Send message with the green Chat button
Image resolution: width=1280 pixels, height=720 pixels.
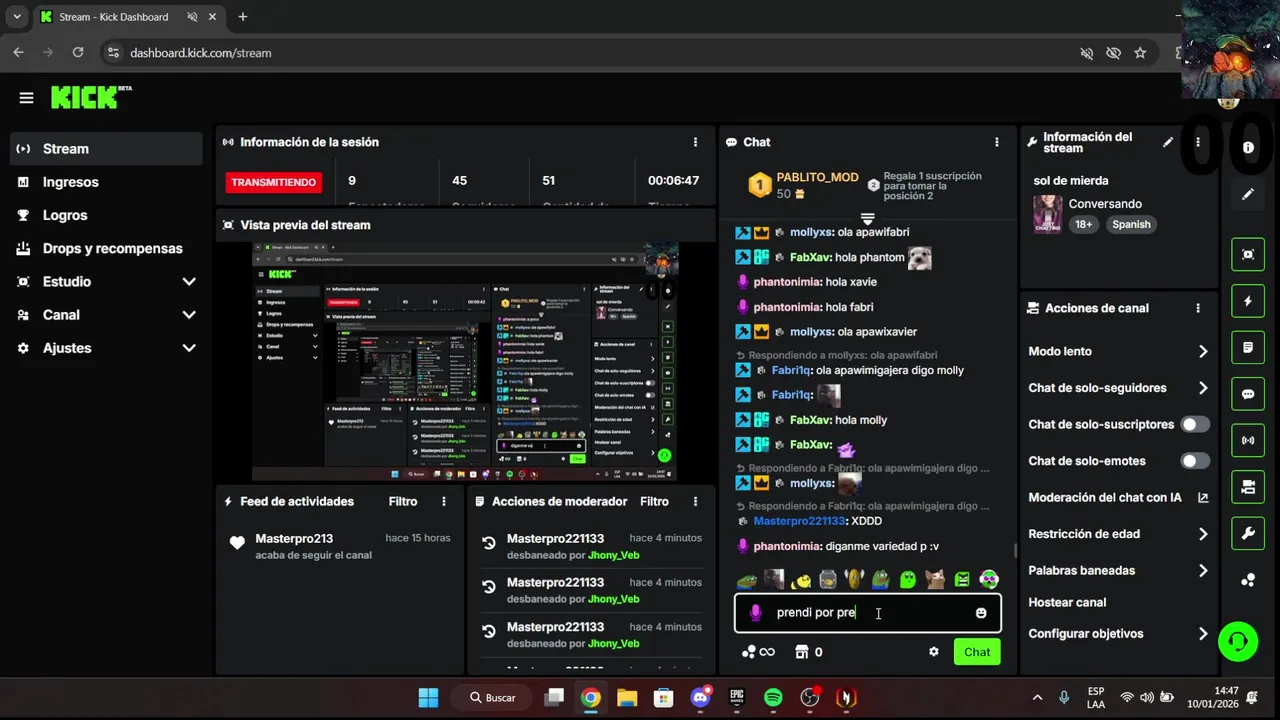(x=977, y=652)
